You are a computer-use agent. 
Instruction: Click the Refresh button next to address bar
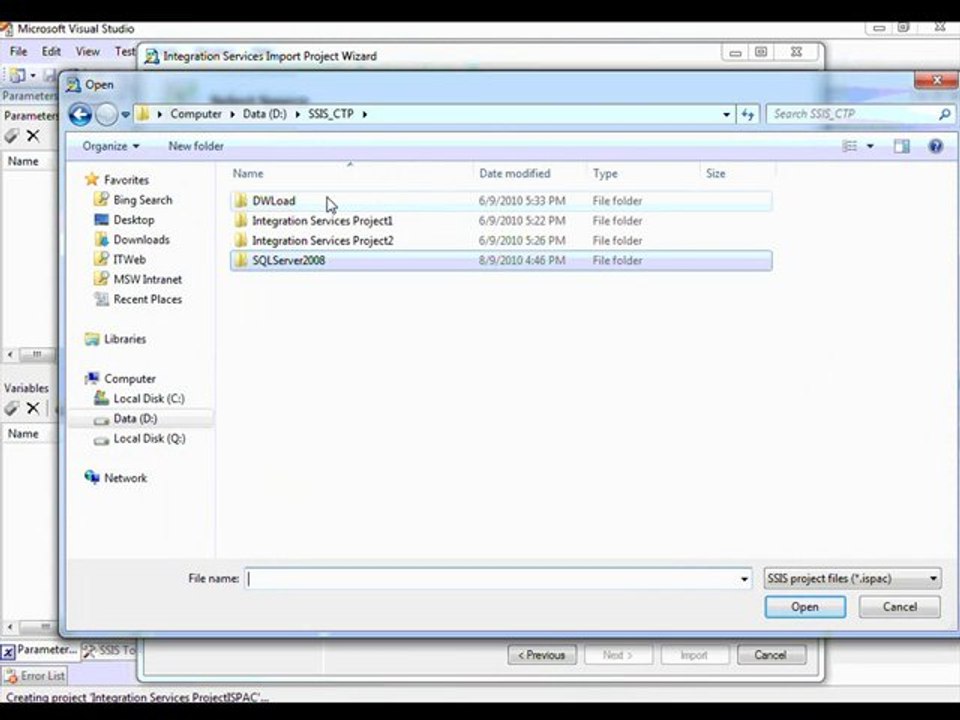pos(748,114)
